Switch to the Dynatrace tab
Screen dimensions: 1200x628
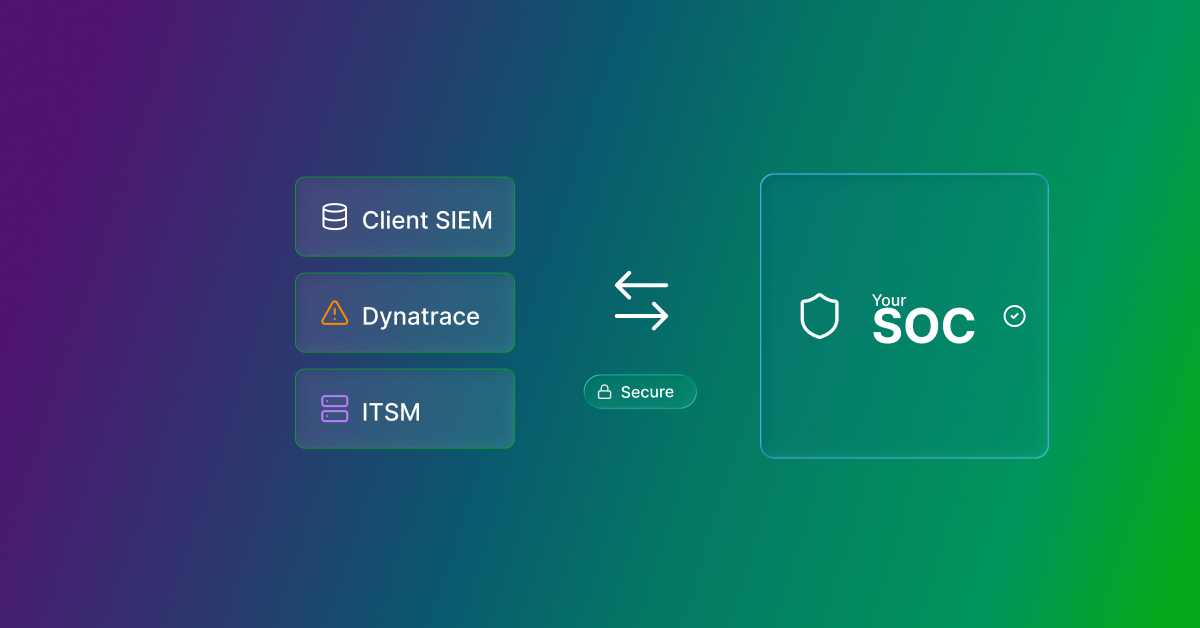pyautogui.click(x=404, y=312)
